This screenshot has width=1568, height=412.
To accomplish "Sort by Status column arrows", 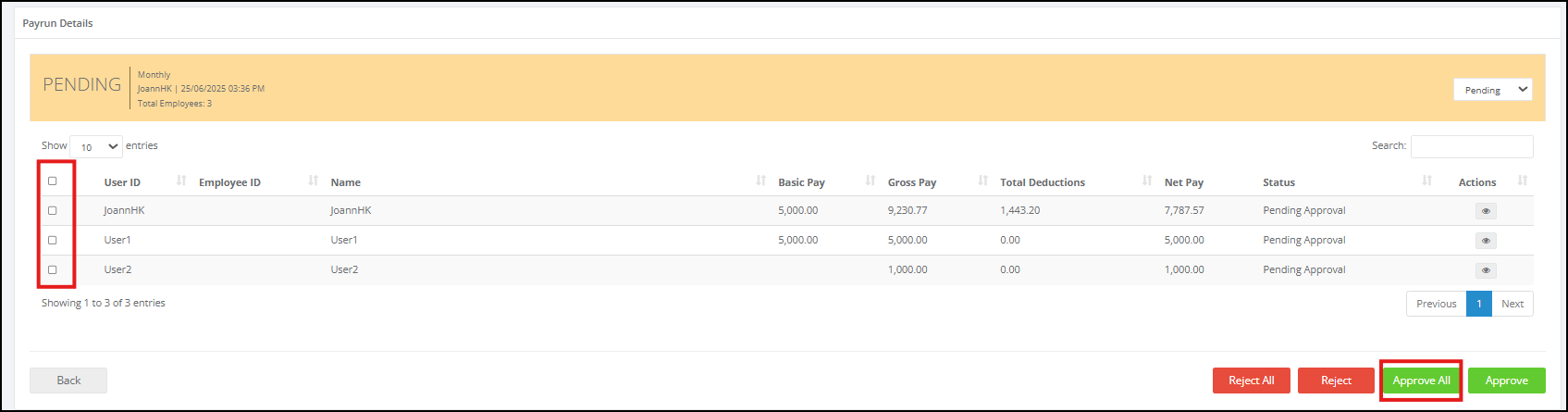I will tap(1427, 181).
